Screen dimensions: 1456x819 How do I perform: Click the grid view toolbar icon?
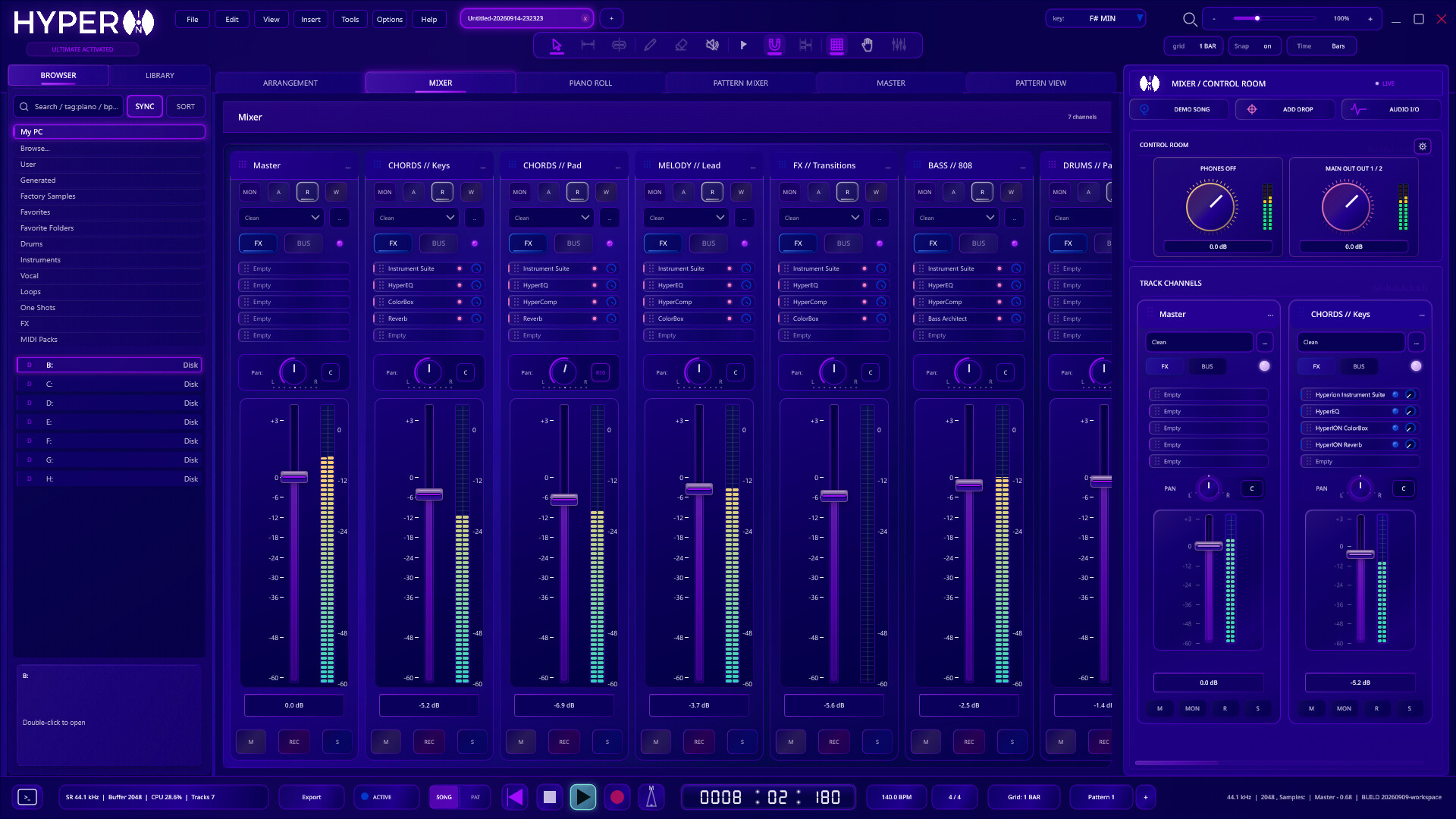[836, 45]
